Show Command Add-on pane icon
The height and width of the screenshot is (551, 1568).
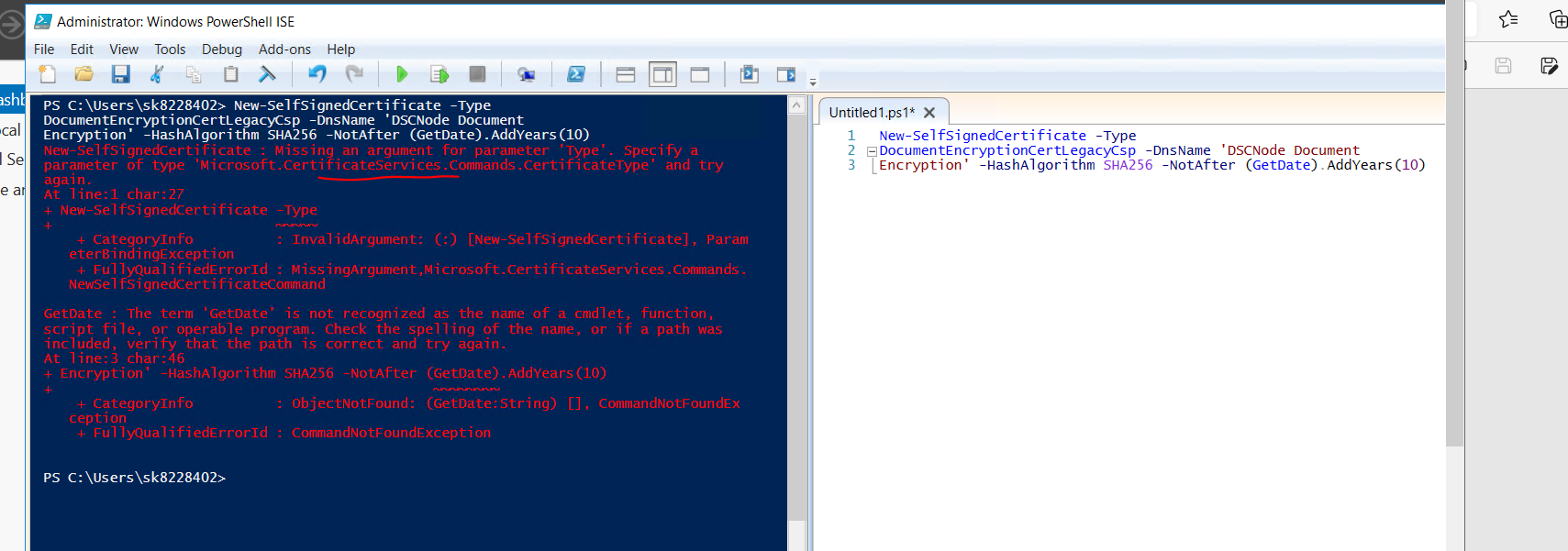(x=786, y=74)
